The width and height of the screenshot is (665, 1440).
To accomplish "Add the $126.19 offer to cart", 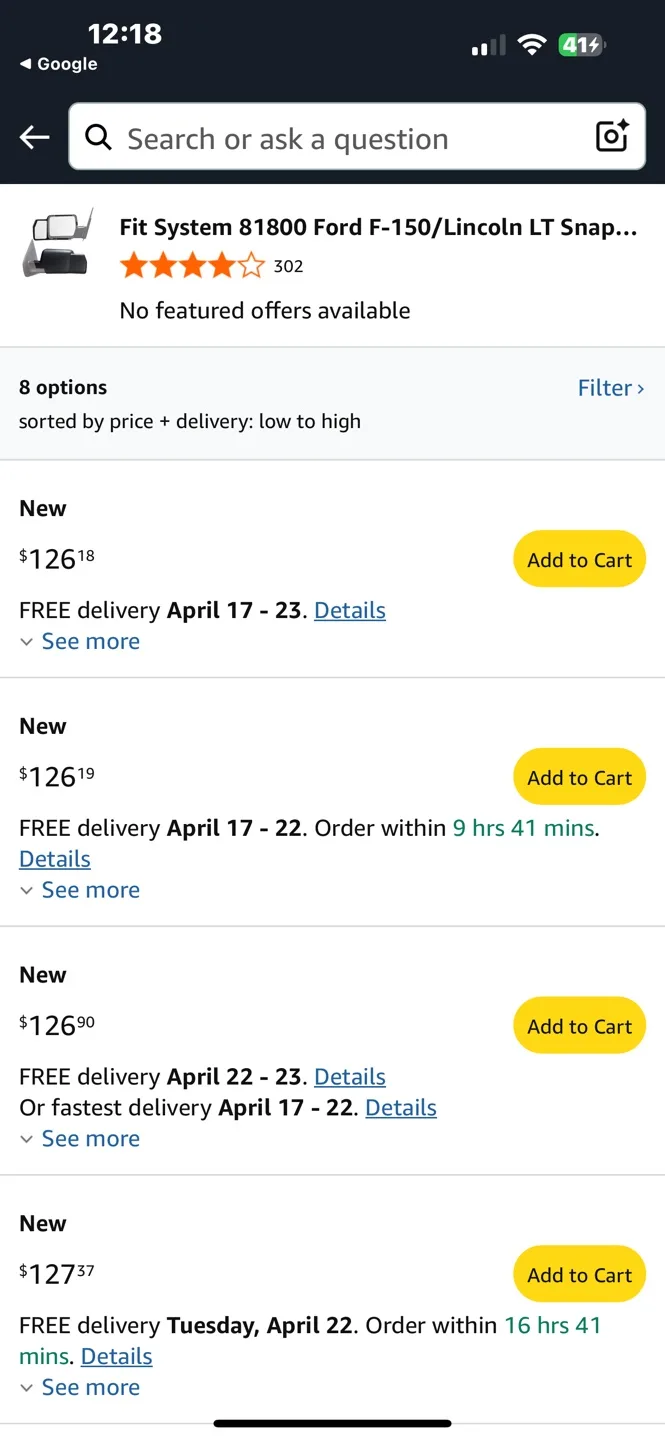I will 579,778.
